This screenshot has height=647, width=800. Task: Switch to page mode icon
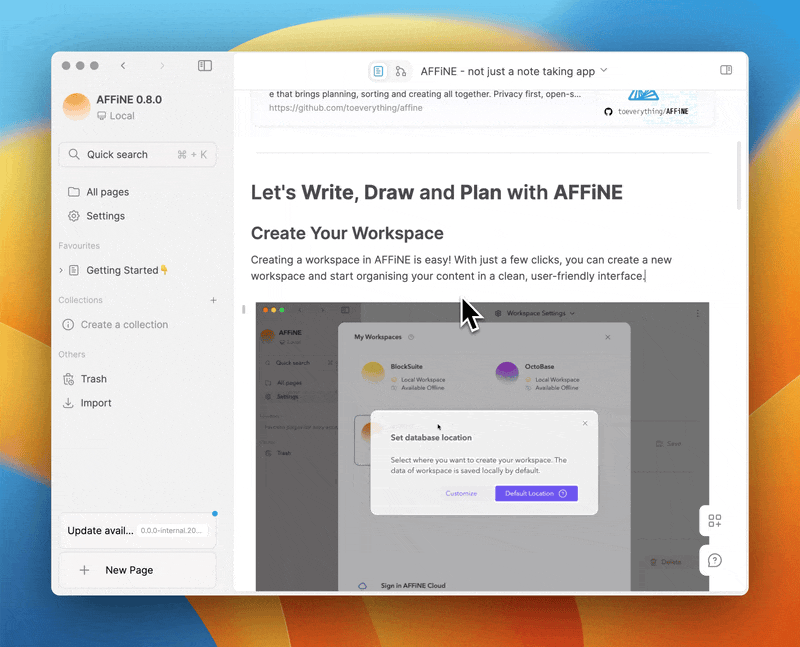tap(378, 71)
